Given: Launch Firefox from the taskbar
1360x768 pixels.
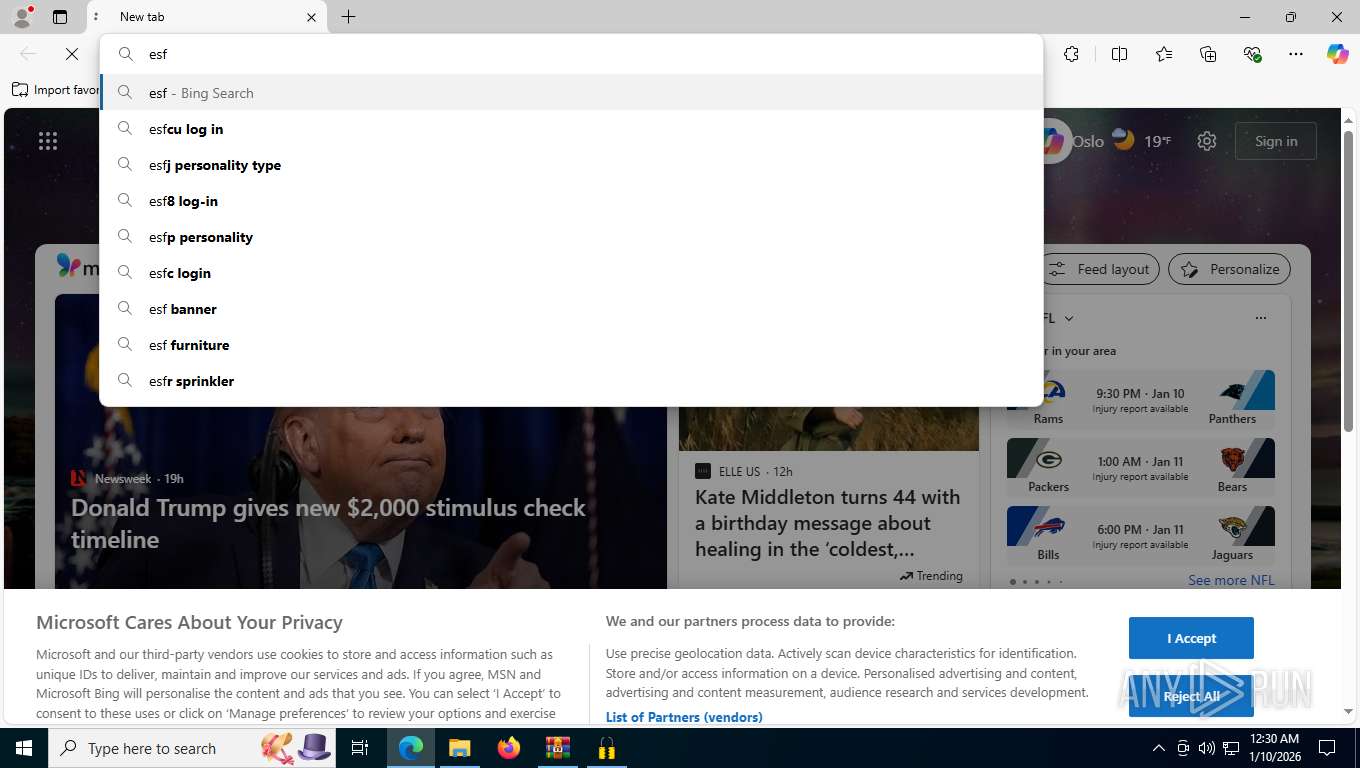Looking at the screenshot, I should coord(509,748).
